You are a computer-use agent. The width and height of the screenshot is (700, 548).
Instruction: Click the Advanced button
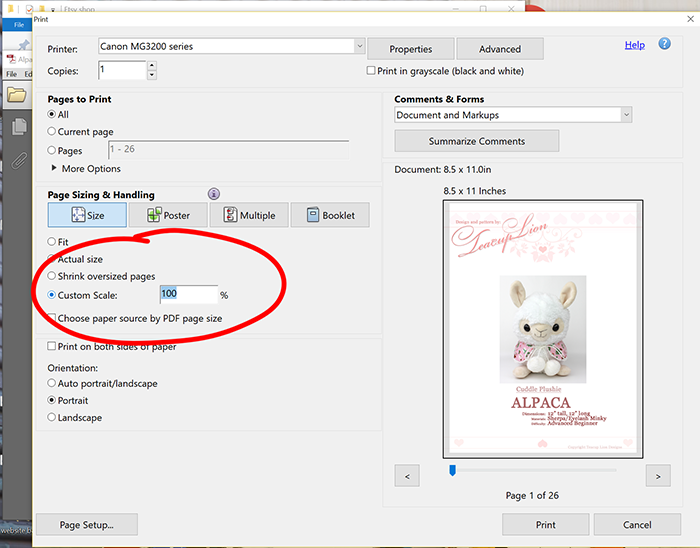click(x=500, y=49)
